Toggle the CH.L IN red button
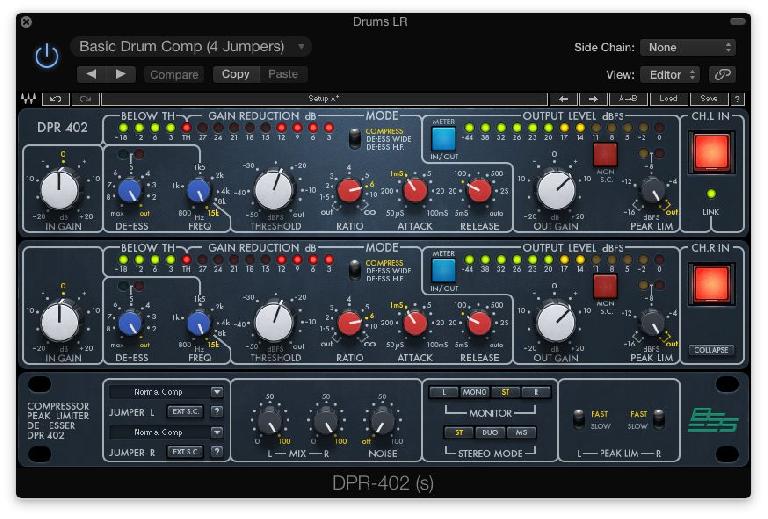This screenshot has height=519, width=768. (x=712, y=151)
